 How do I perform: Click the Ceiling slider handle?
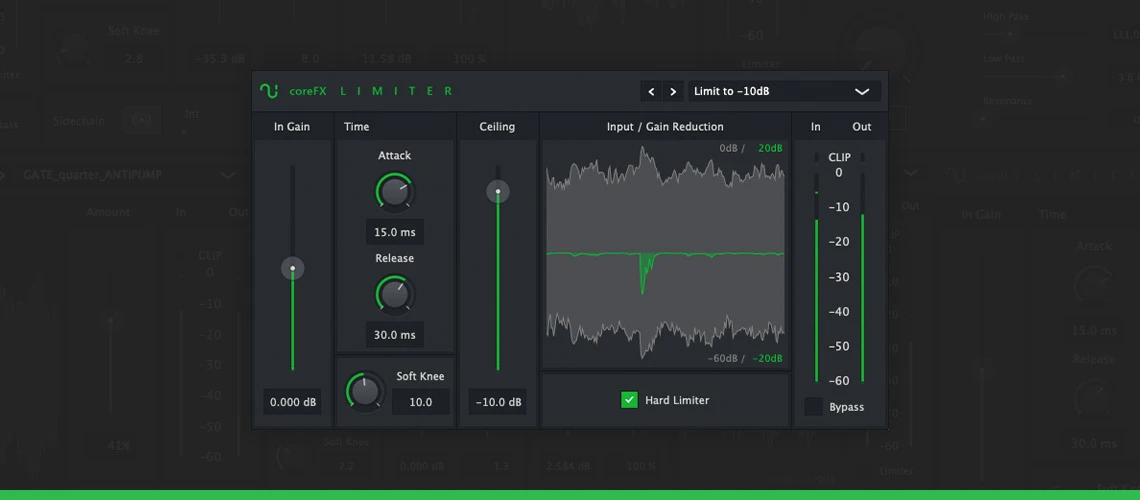tap(498, 192)
